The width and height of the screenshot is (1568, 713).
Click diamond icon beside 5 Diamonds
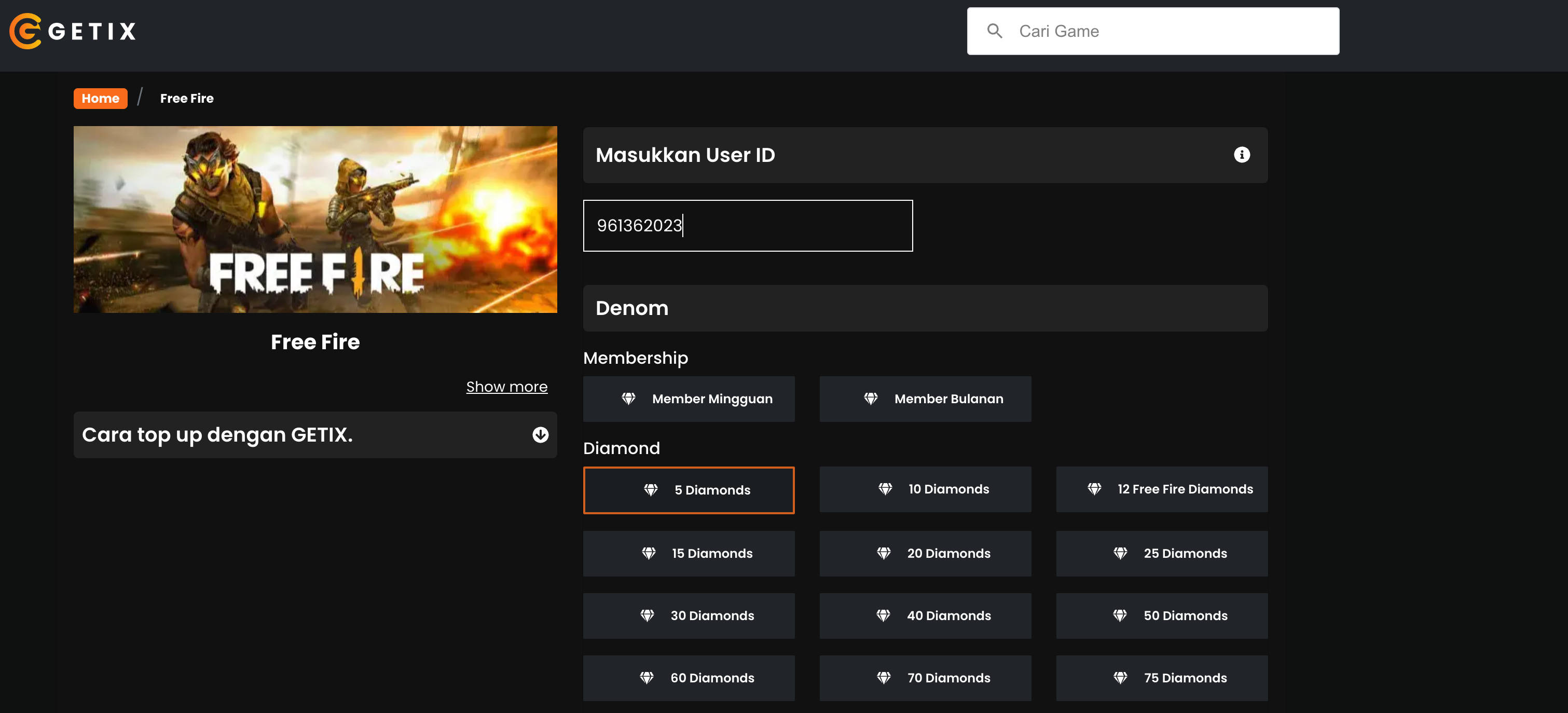pyautogui.click(x=651, y=490)
